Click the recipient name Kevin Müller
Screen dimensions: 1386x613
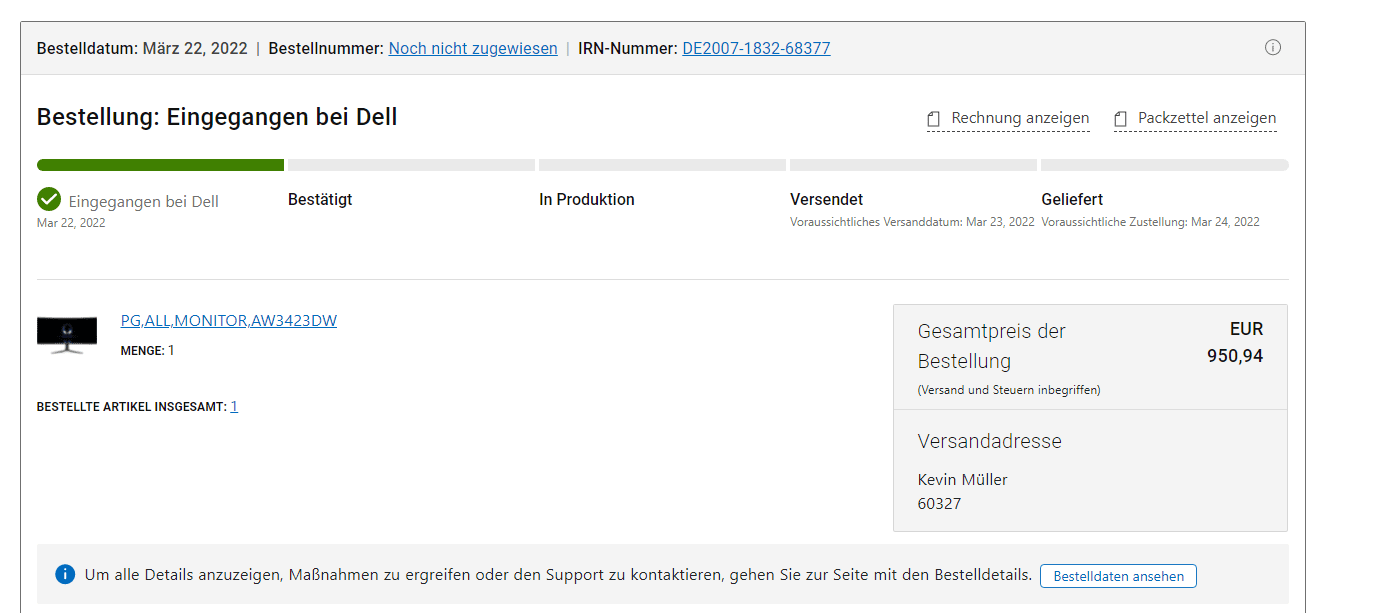(963, 480)
